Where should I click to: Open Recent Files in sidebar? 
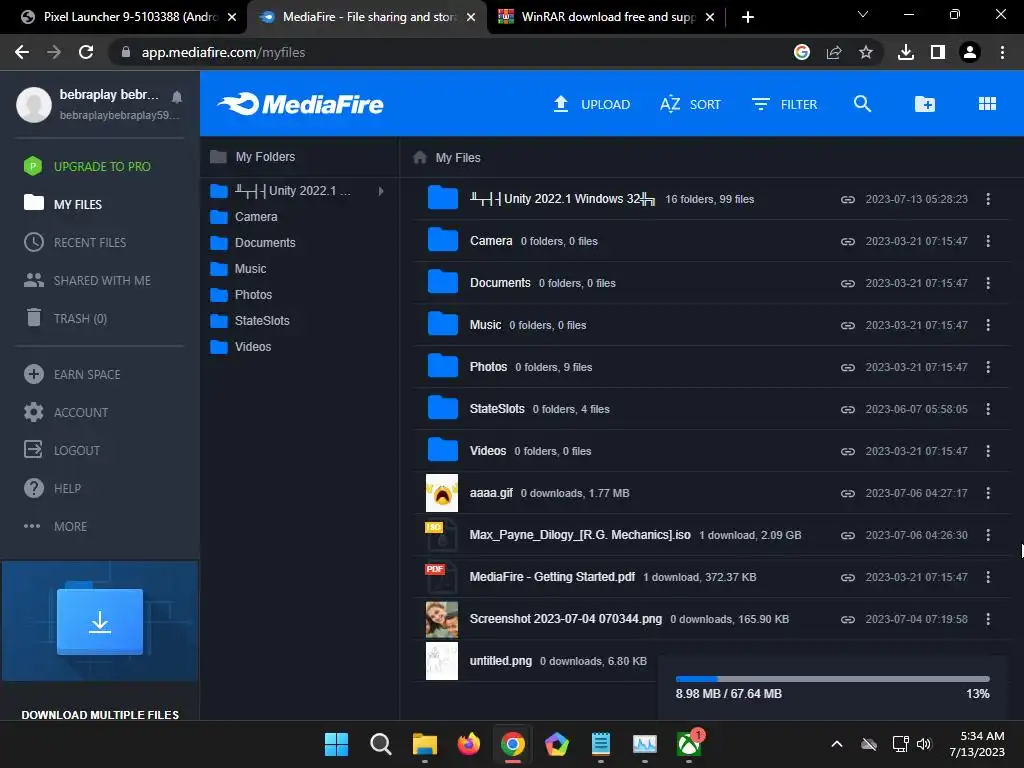(75, 242)
